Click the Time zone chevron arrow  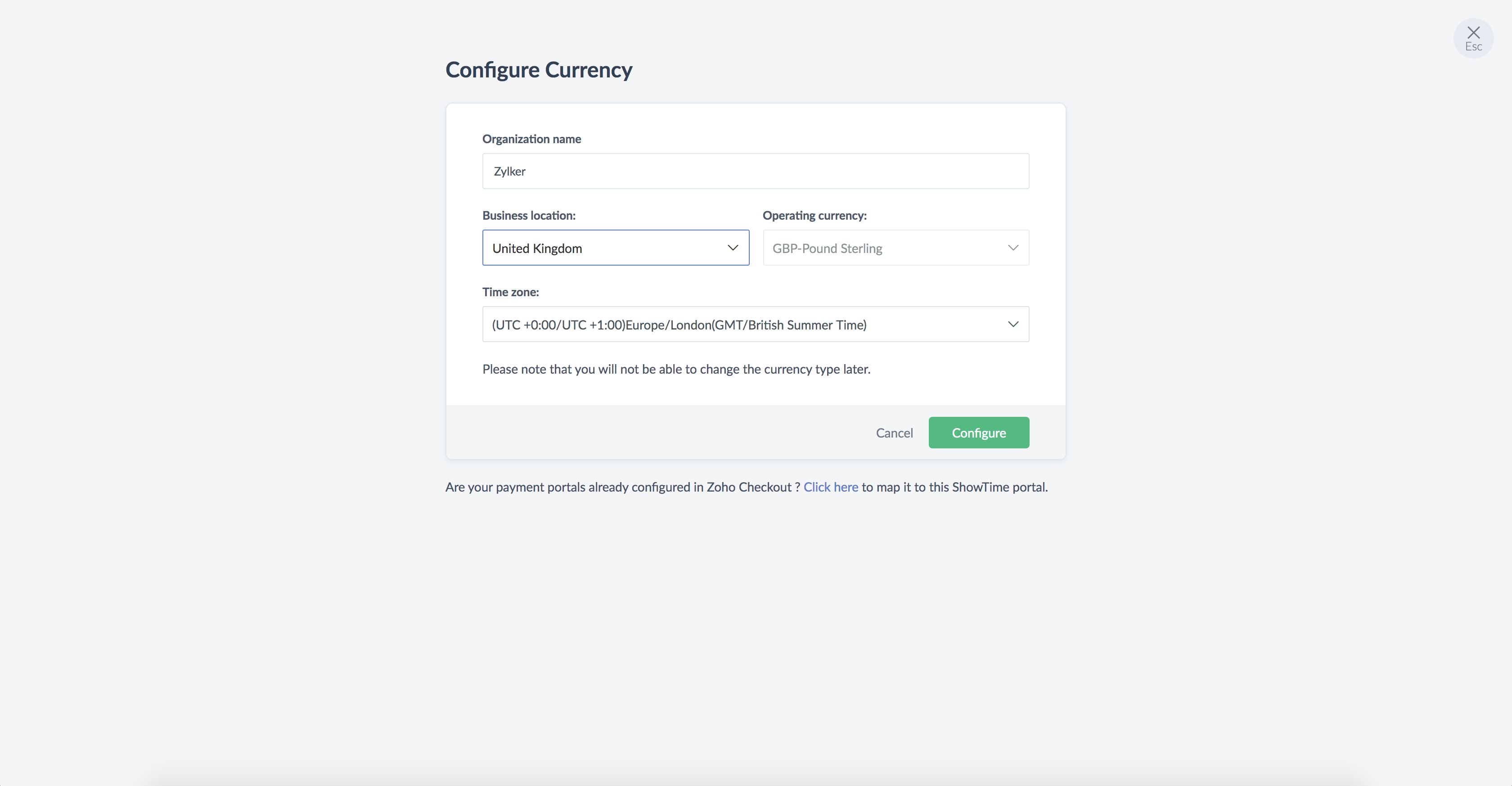coord(1012,324)
